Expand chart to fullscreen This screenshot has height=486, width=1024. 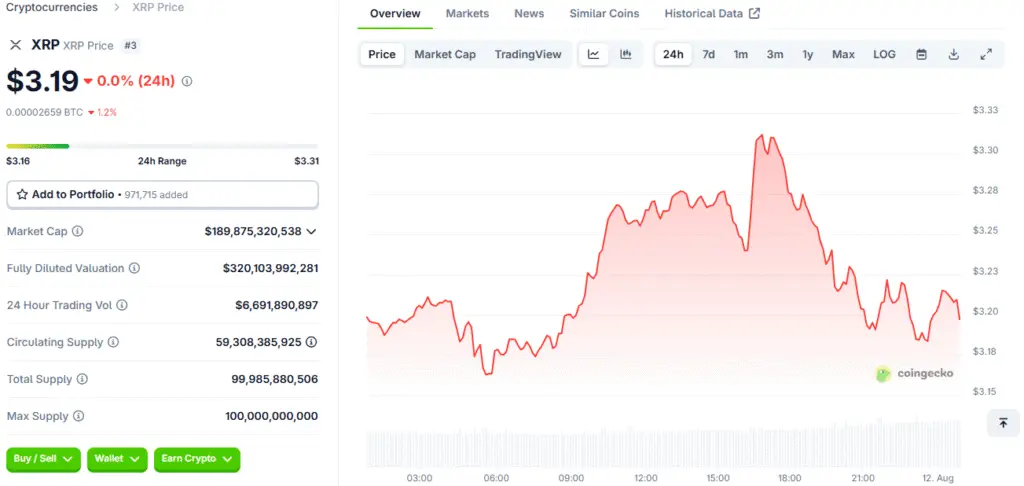[986, 55]
